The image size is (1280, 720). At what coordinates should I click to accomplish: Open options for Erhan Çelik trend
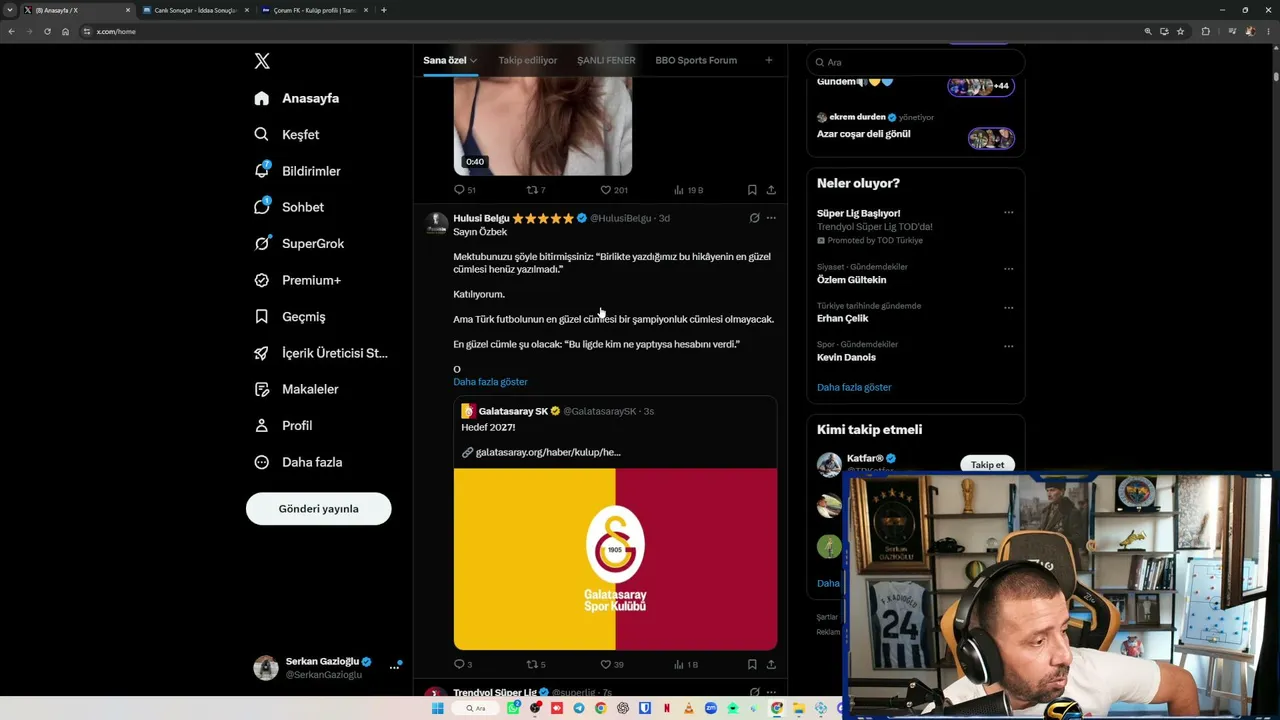tap(1008, 308)
